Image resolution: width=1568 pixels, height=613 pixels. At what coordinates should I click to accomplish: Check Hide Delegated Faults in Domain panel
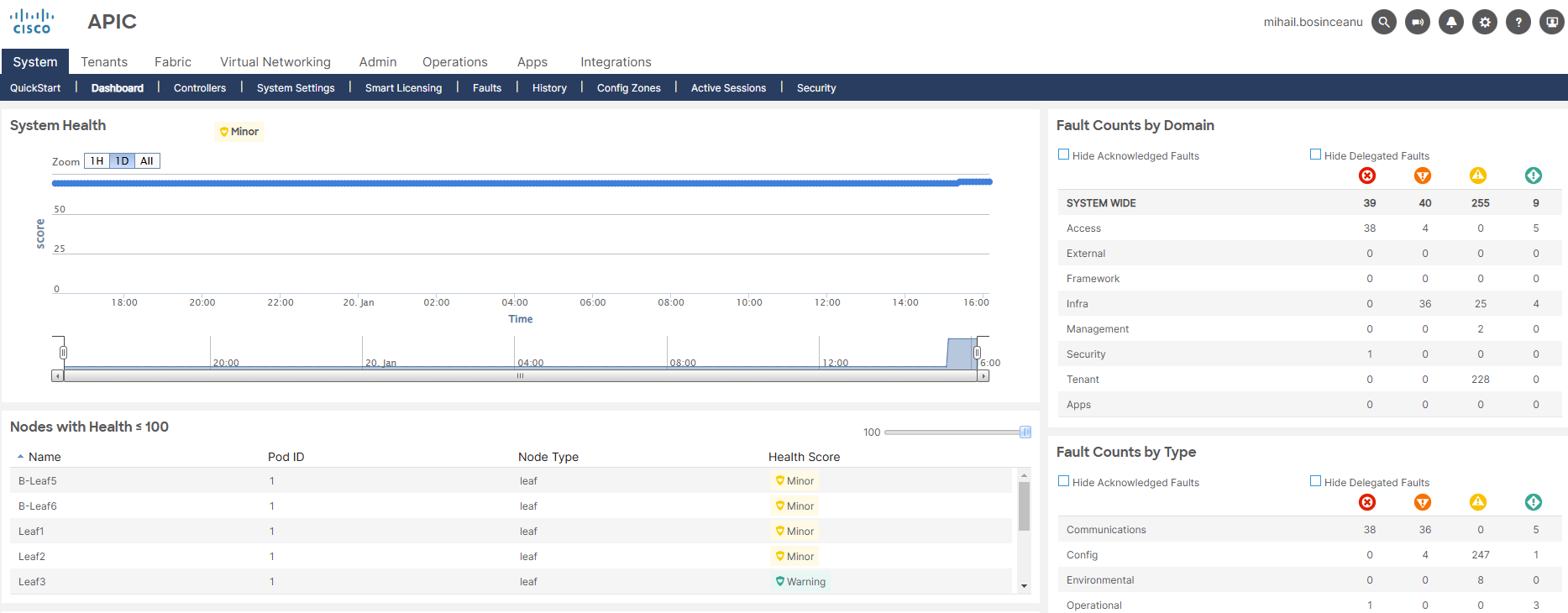1315,155
